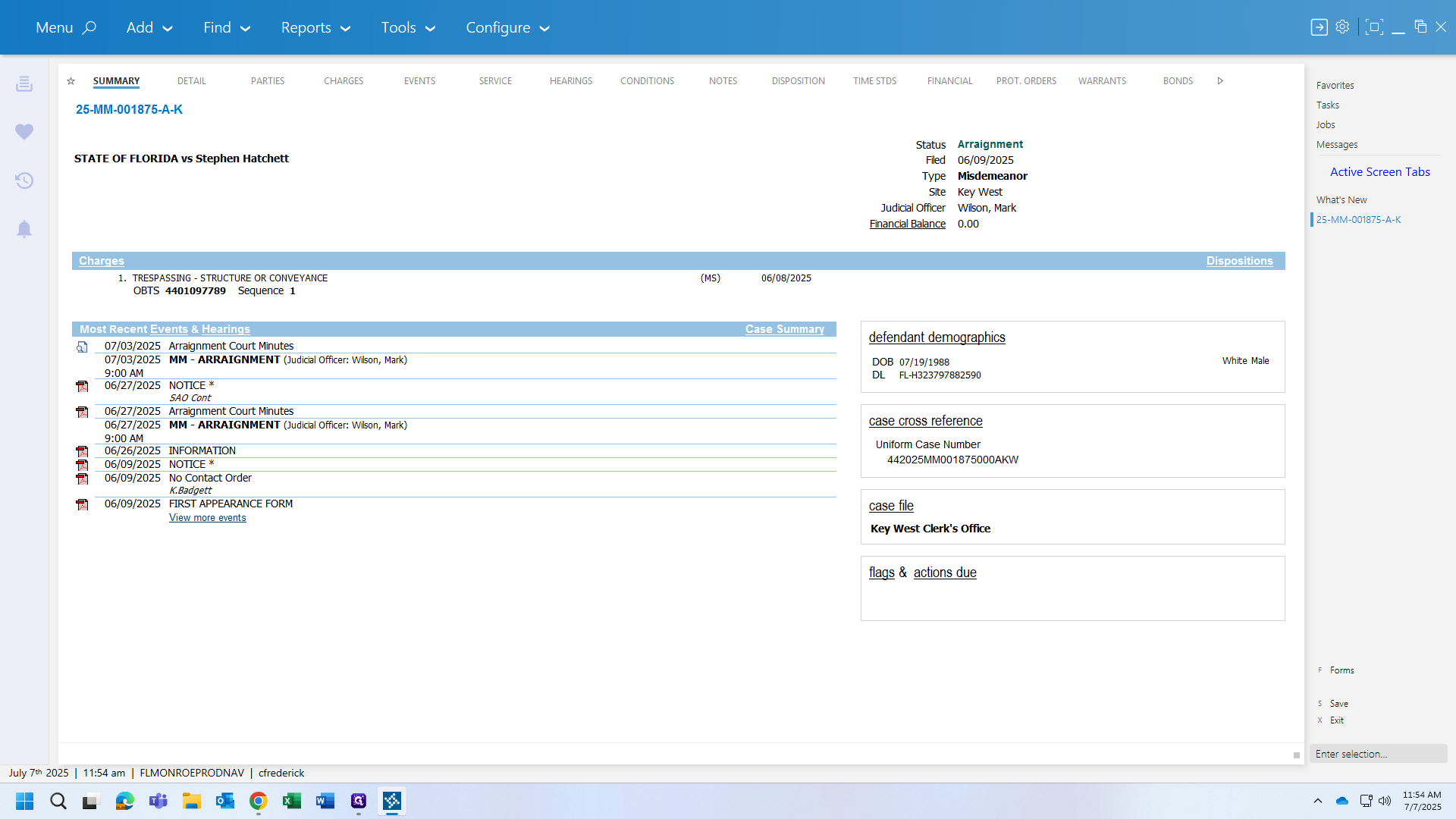Expand the Add dropdown menu
The height and width of the screenshot is (819, 1456).
click(149, 27)
